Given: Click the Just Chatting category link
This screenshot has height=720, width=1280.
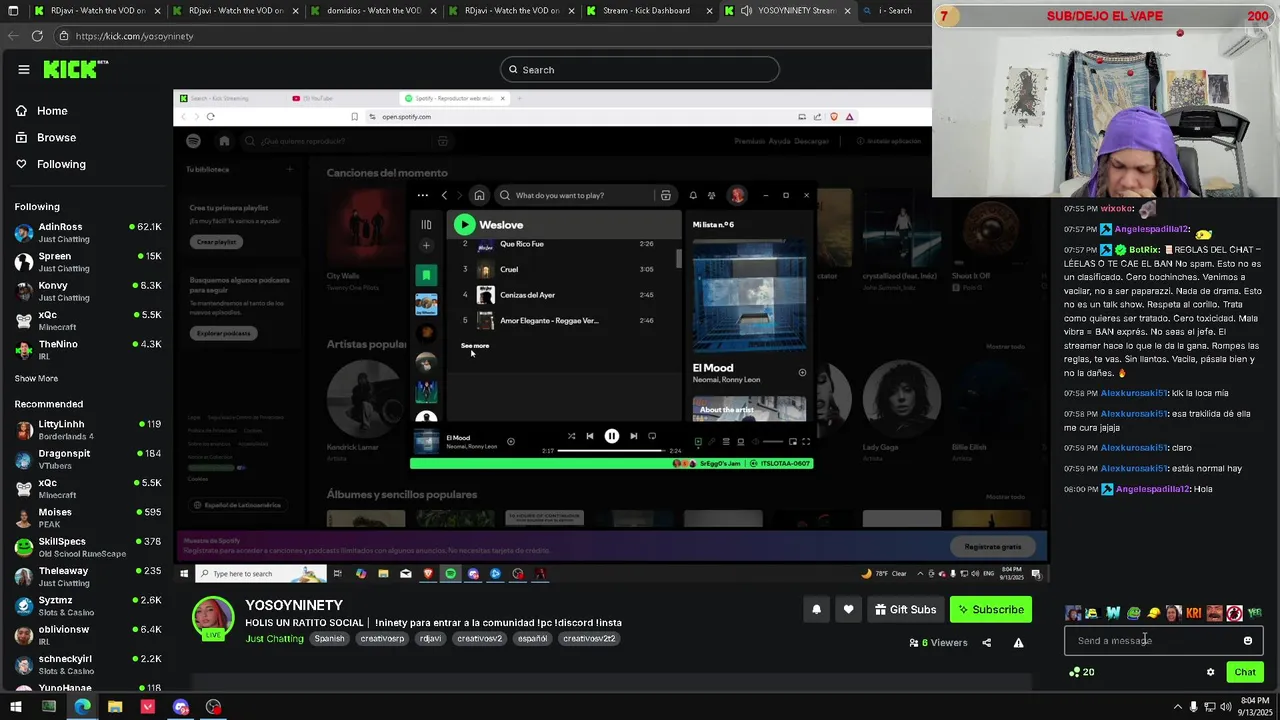Looking at the screenshot, I should (x=274, y=638).
